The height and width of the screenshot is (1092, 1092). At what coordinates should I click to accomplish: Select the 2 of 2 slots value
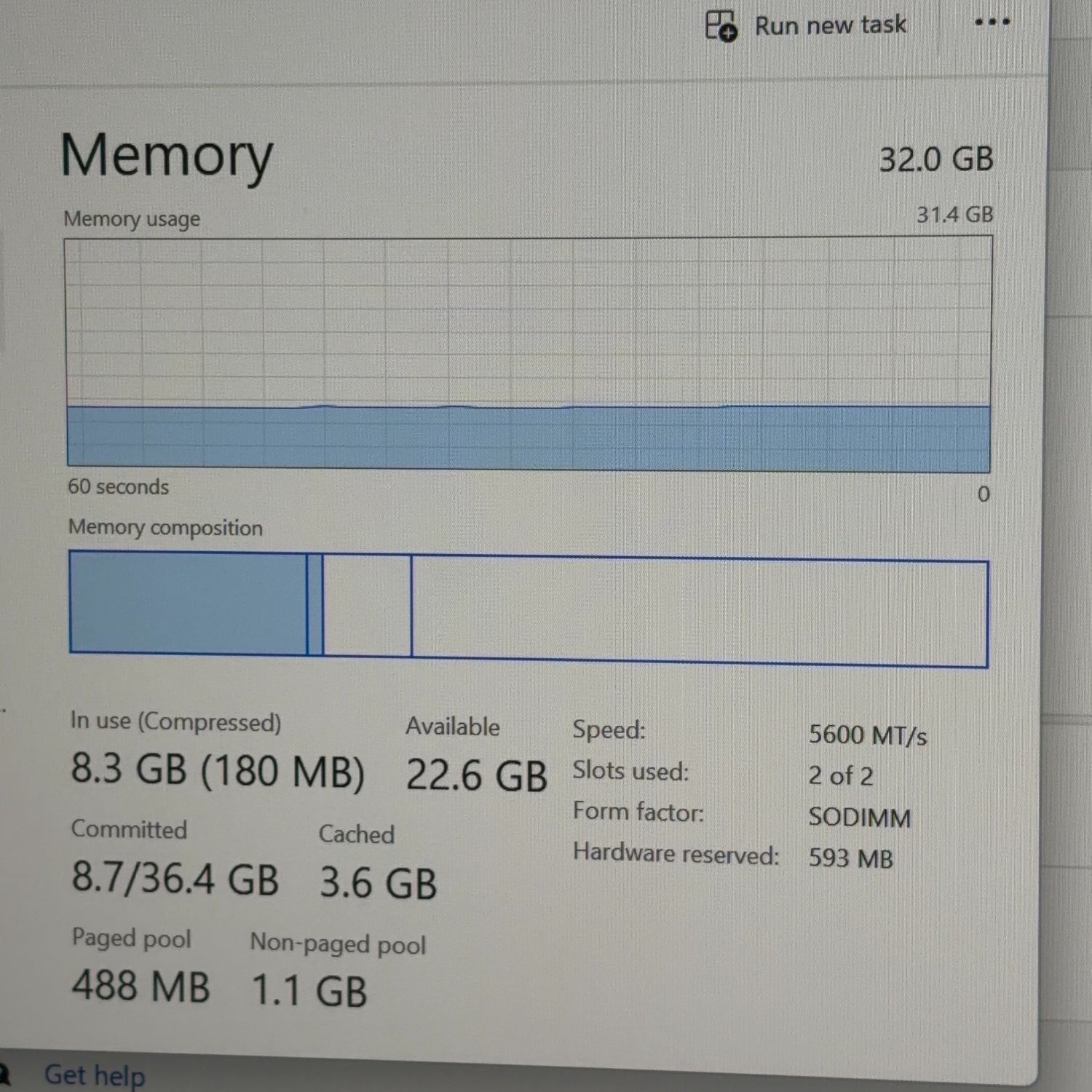841,776
